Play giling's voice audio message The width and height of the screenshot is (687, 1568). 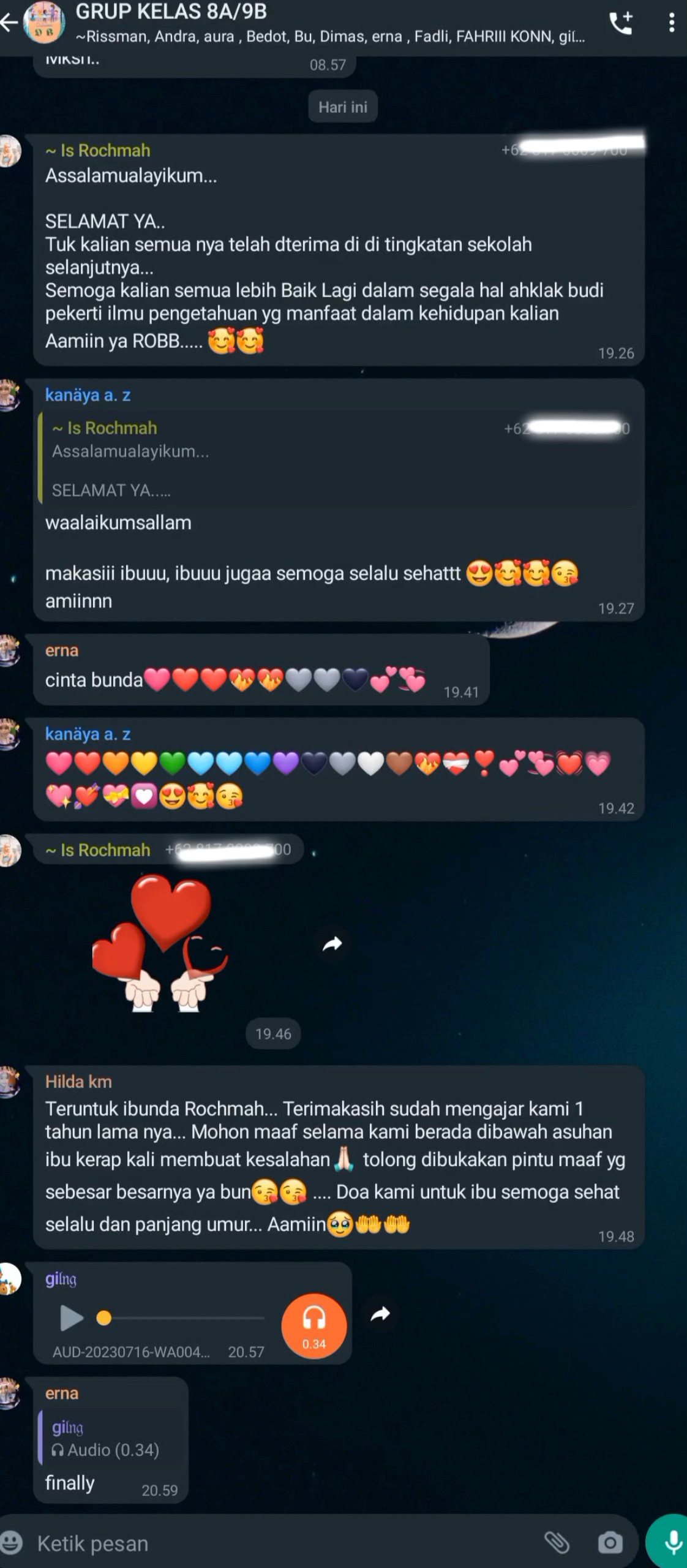click(x=72, y=1317)
